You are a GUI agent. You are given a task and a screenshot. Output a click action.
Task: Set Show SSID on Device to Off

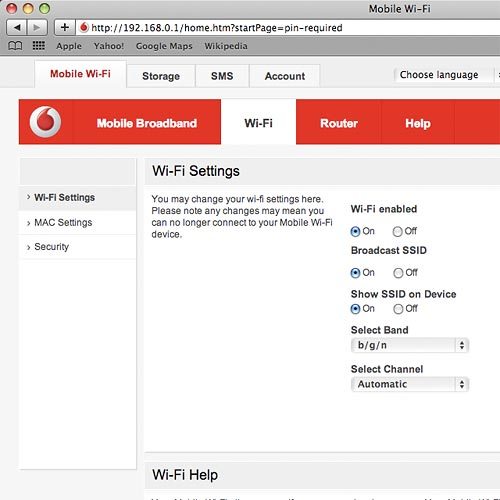point(398,309)
